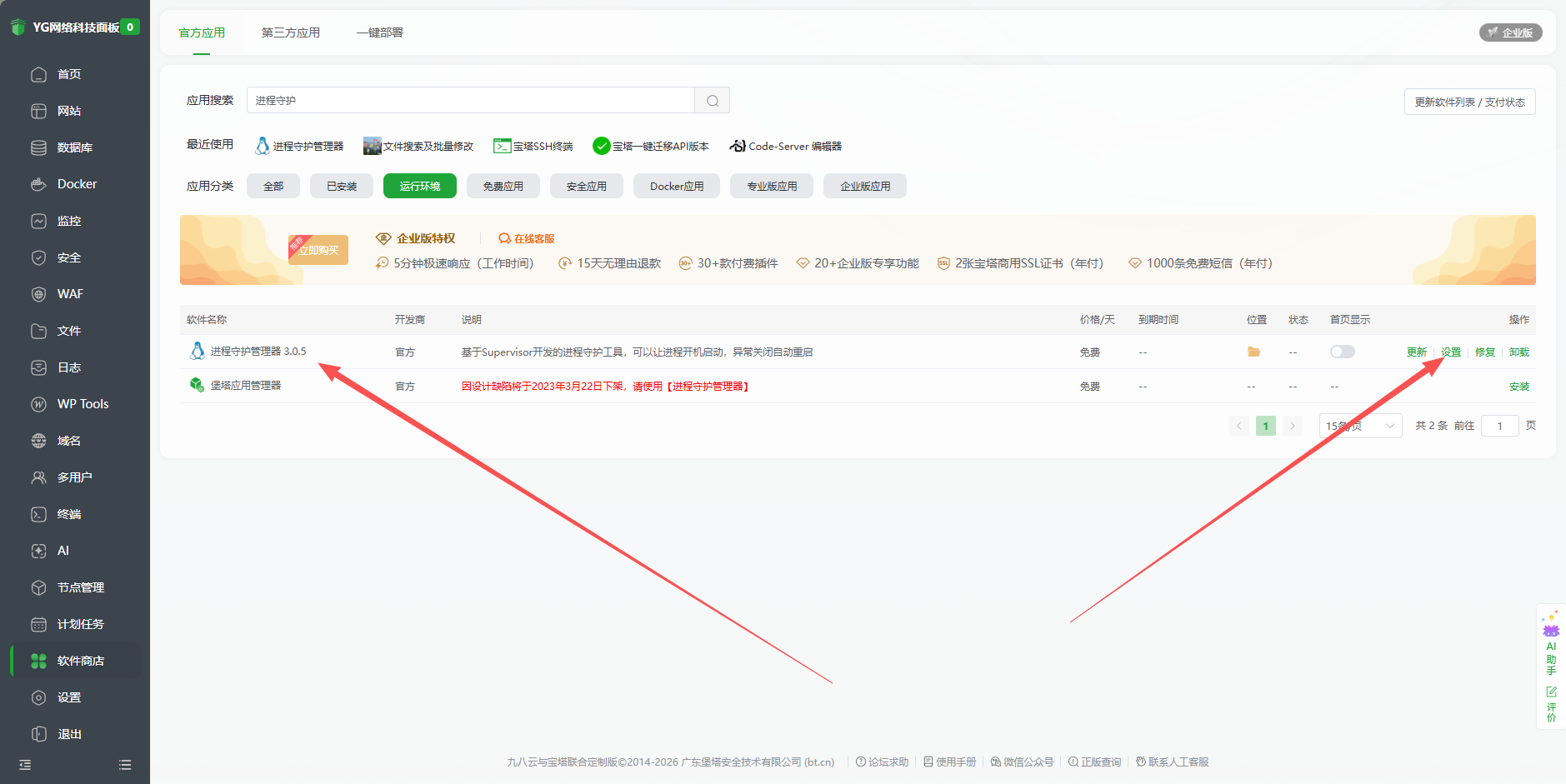Open the 软件商店 software store icon
This screenshot has height=784, width=1566.
point(38,661)
